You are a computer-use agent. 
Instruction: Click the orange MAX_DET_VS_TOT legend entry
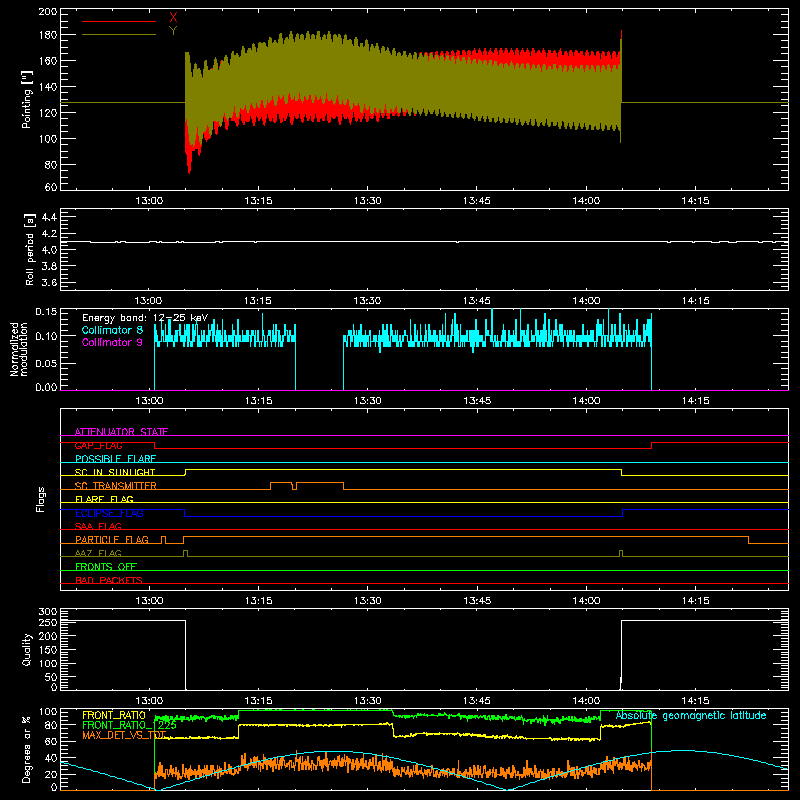(124, 735)
